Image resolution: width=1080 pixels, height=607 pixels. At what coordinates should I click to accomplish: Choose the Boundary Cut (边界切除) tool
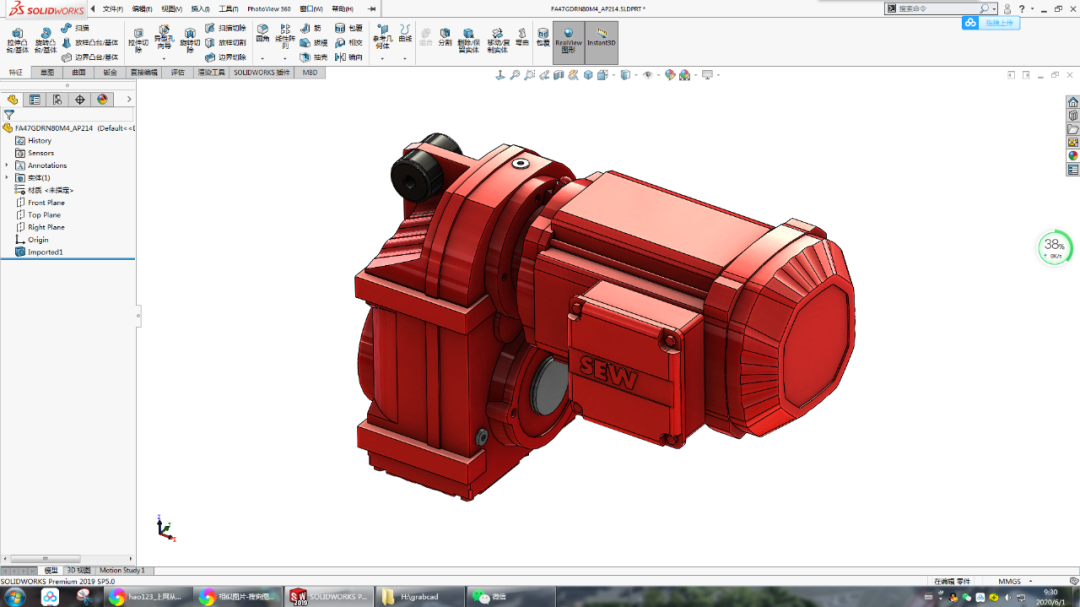click(x=226, y=57)
